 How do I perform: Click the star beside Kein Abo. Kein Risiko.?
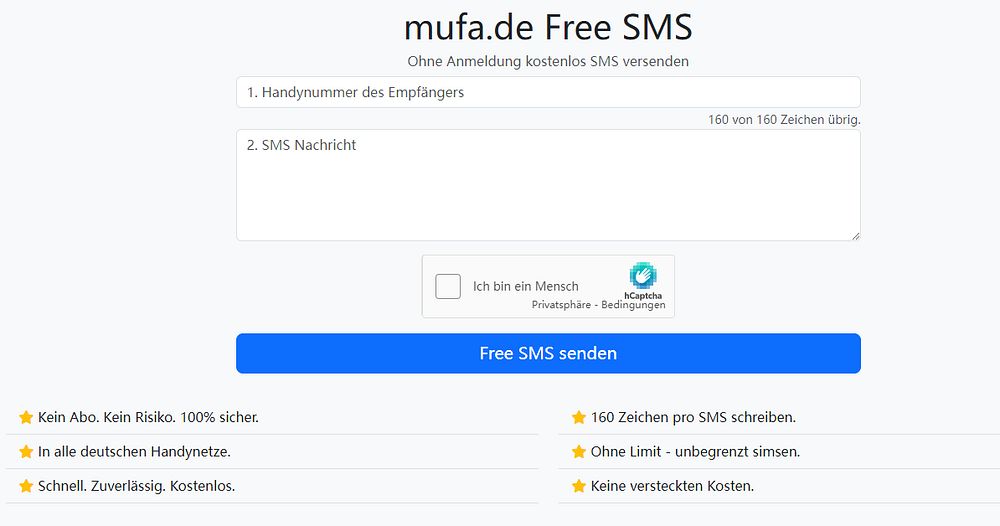[26, 418]
